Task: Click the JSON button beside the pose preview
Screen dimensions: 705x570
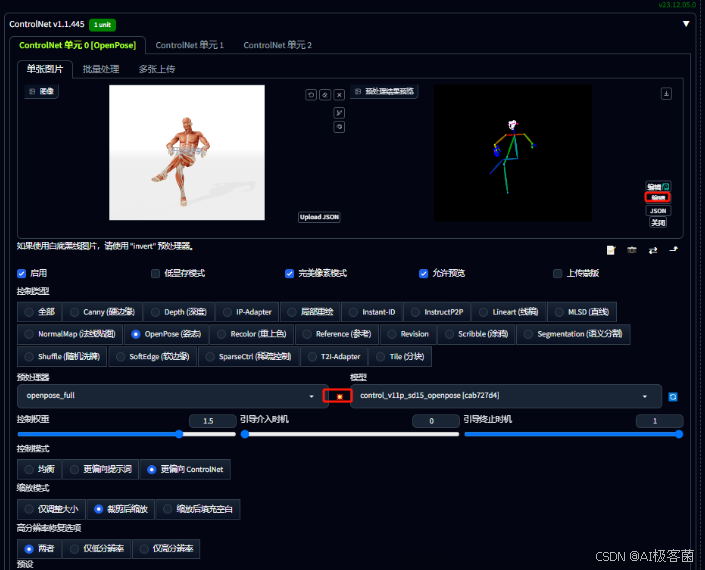Action: tap(658, 210)
